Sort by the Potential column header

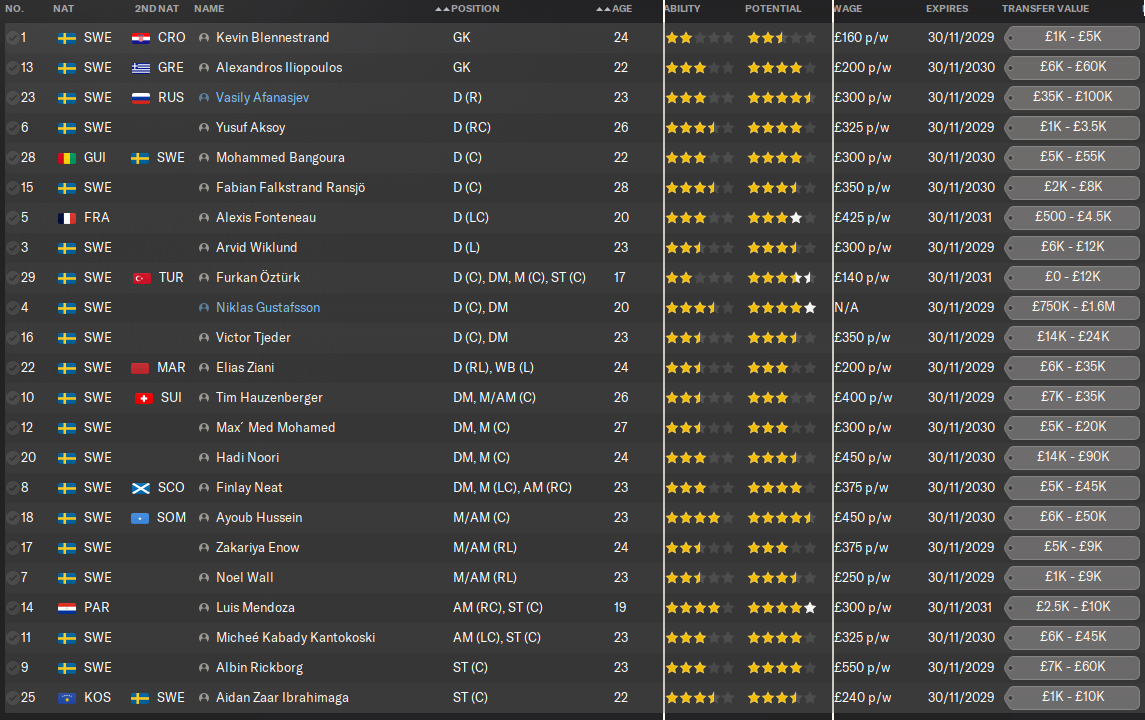click(x=773, y=9)
